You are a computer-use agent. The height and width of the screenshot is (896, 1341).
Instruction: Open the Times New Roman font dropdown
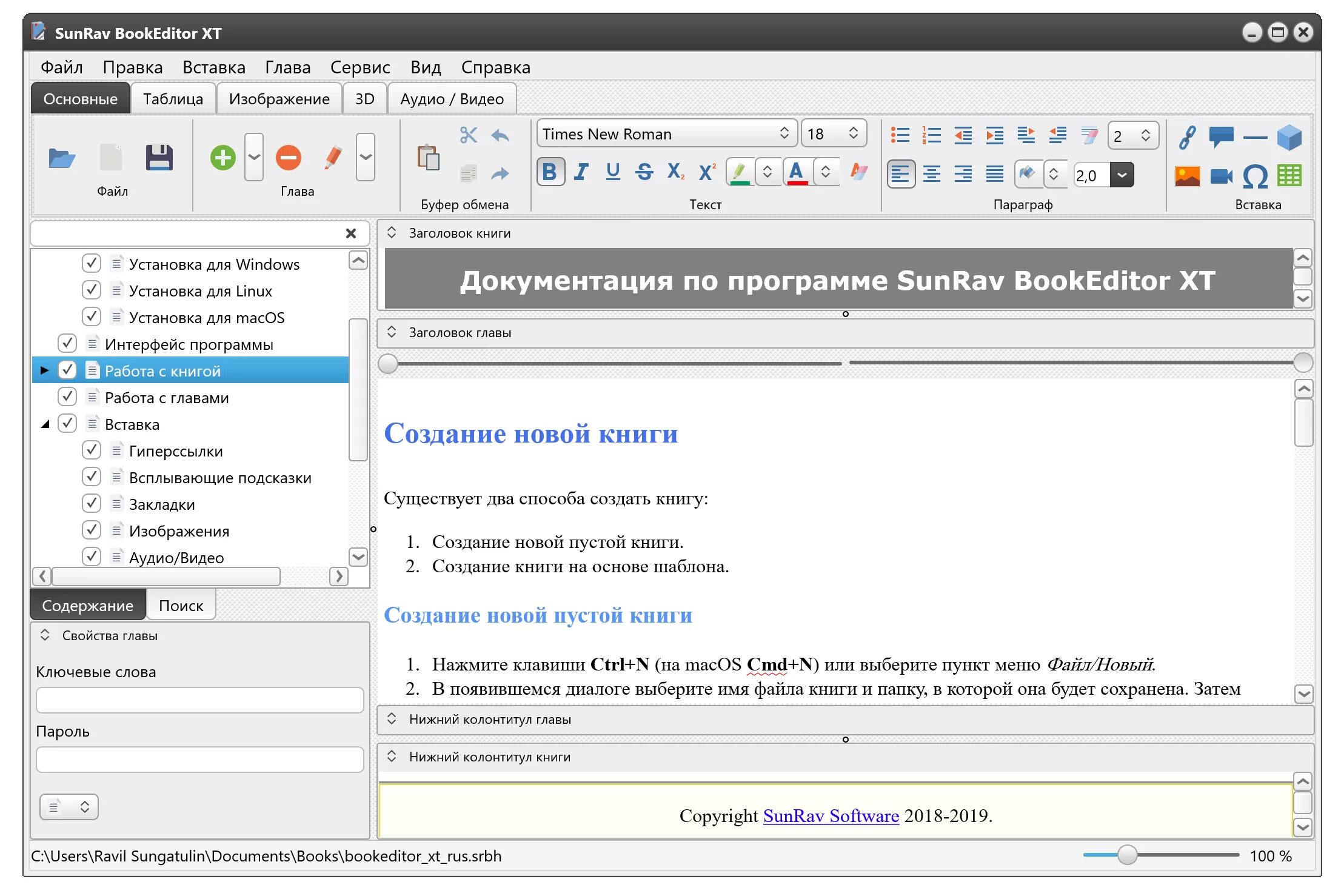click(783, 133)
